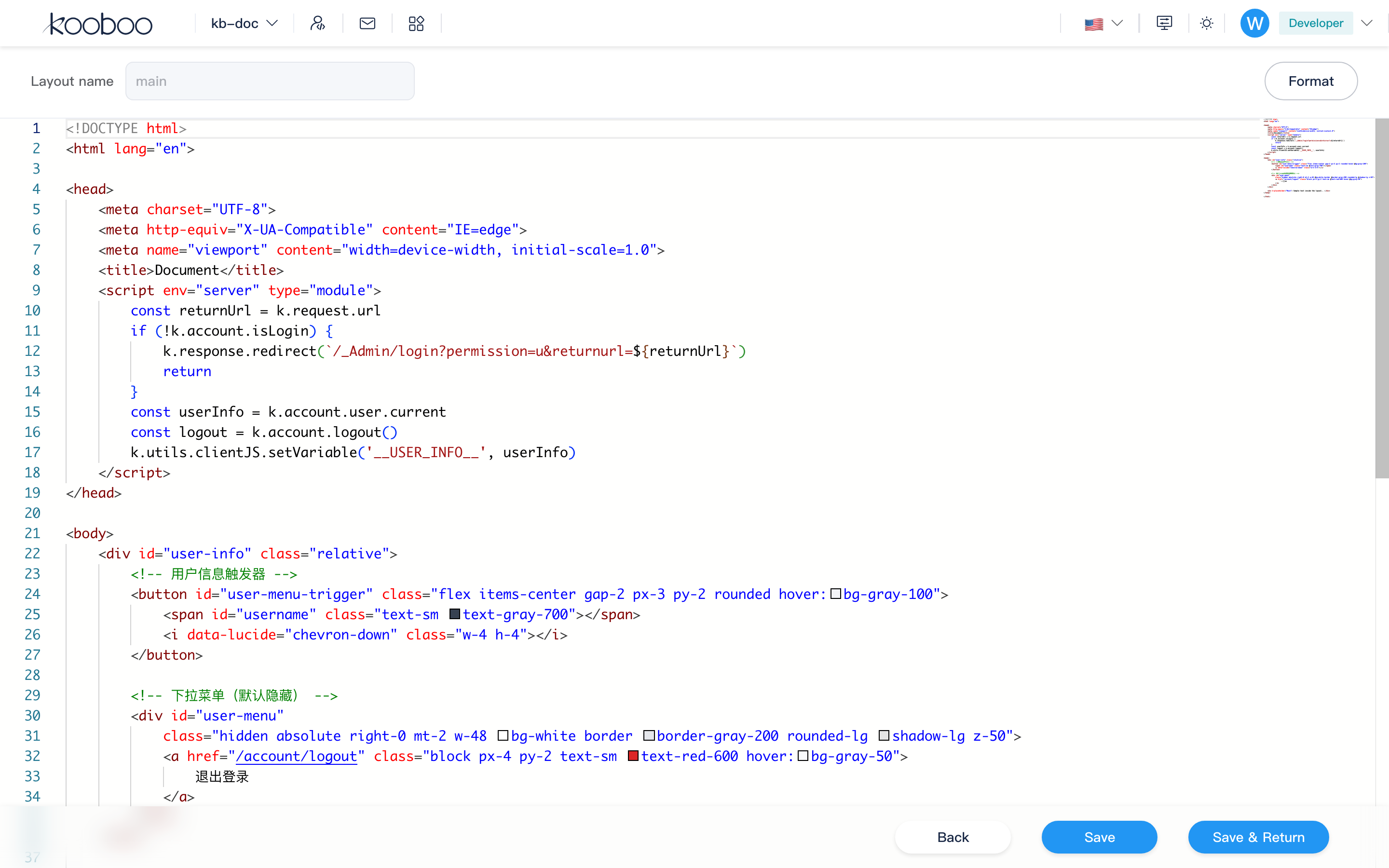Click the Layout name input field
Image resolution: width=1389 pixels, height=868 pixels.
(x=270, y=81)
